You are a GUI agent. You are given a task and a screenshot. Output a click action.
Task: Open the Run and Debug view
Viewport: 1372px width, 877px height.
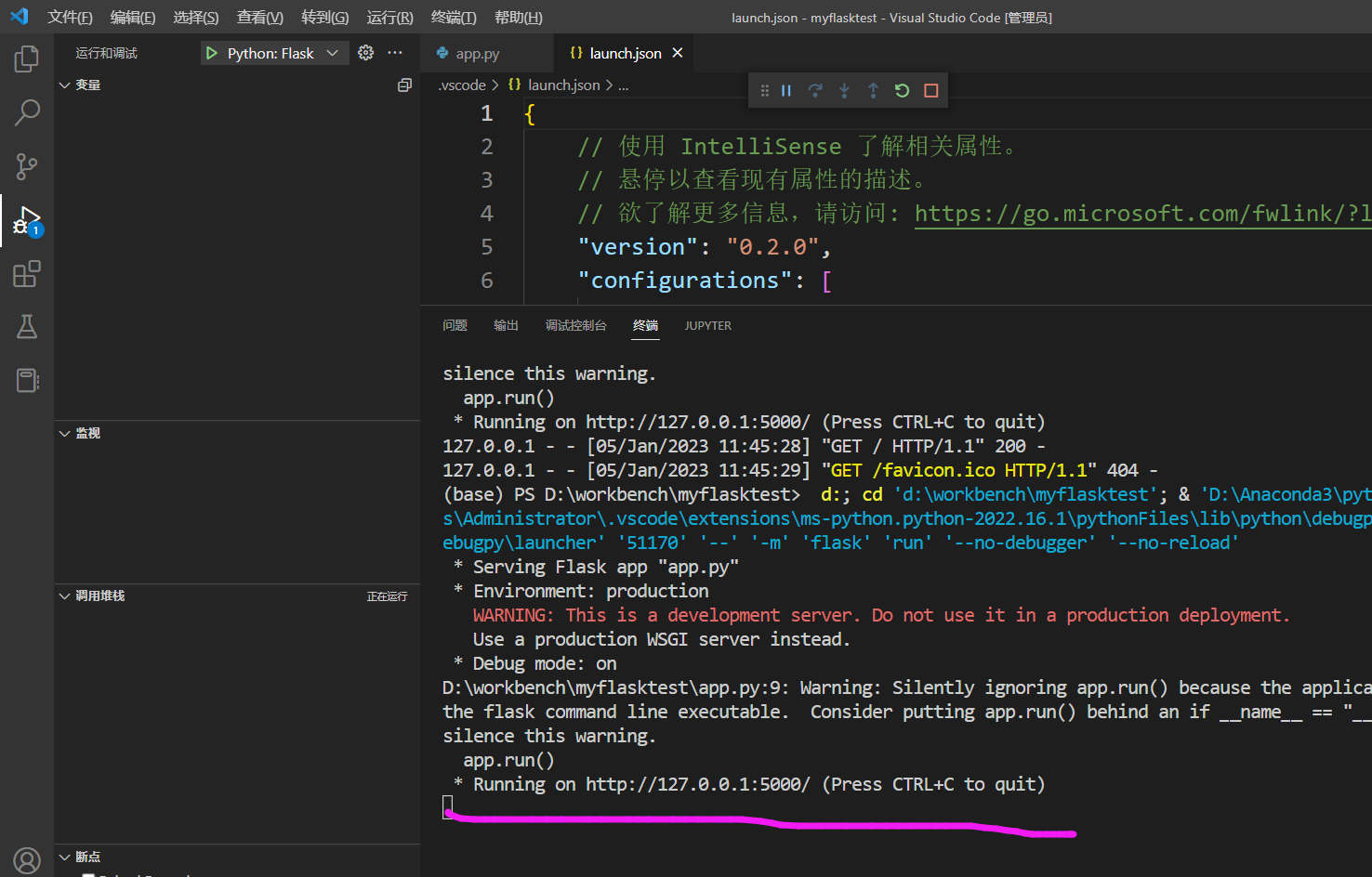tap(27, 220)
